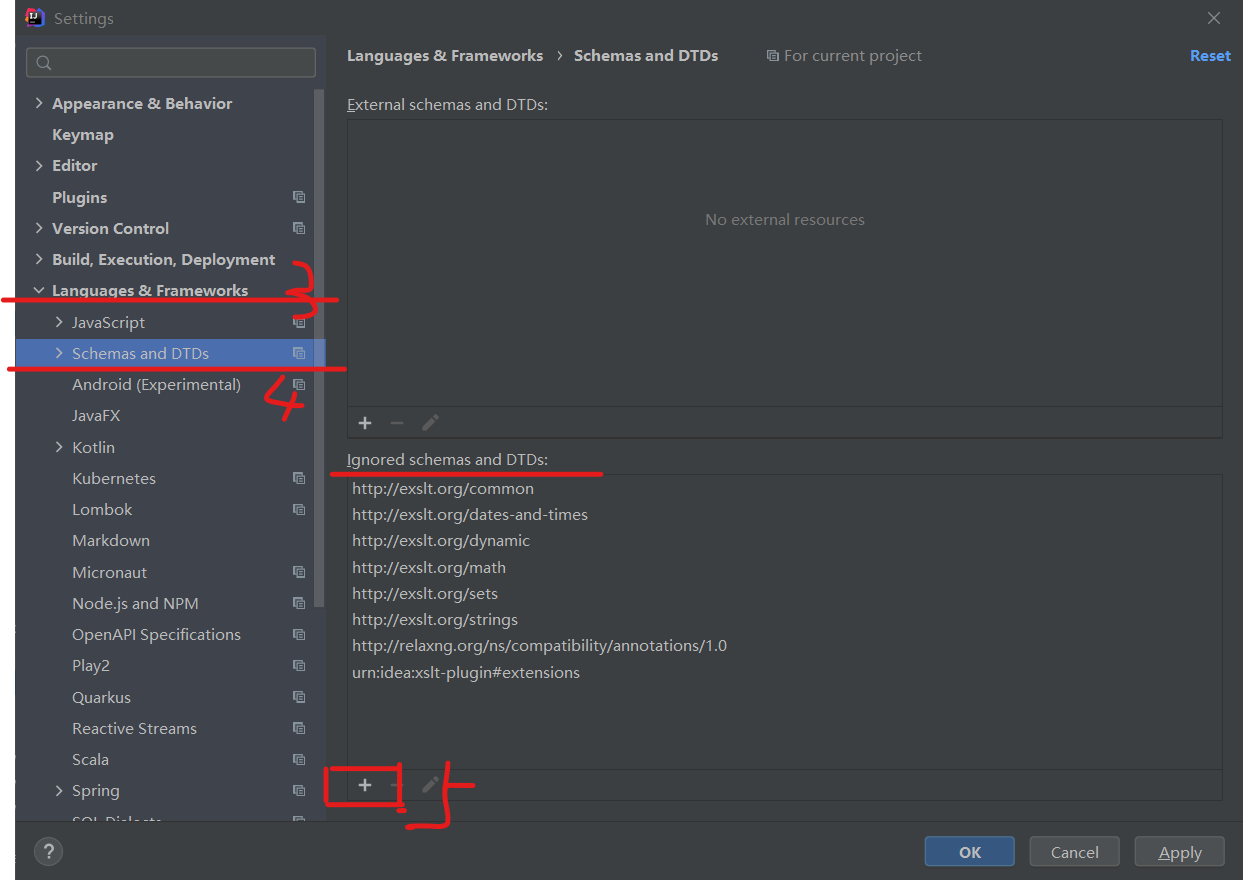This screenshot has width=1243, height=880.
Task: Click the Reset link
Action: [1210, 56]
